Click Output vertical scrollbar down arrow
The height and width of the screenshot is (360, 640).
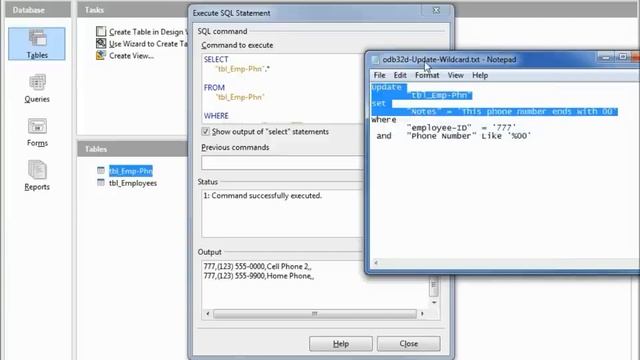(x=434, y=302)
